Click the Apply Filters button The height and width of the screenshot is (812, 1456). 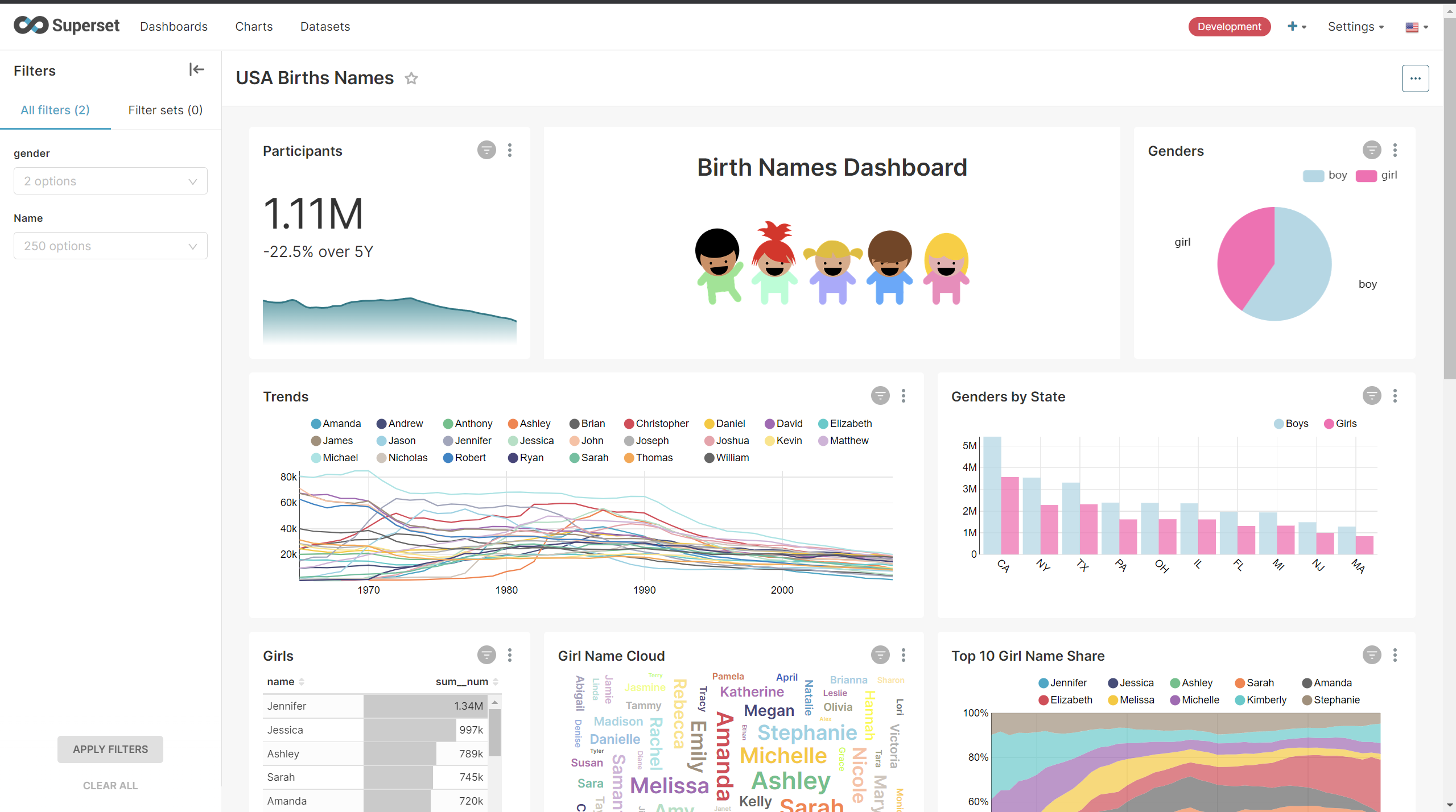[110, 749]
